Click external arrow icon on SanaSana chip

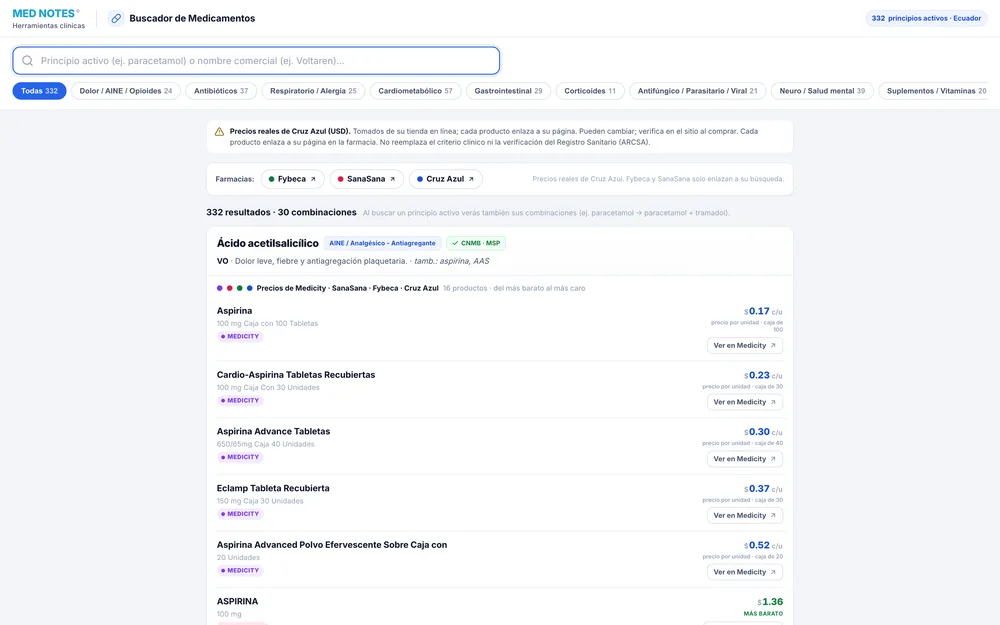[x=392, y=179]
